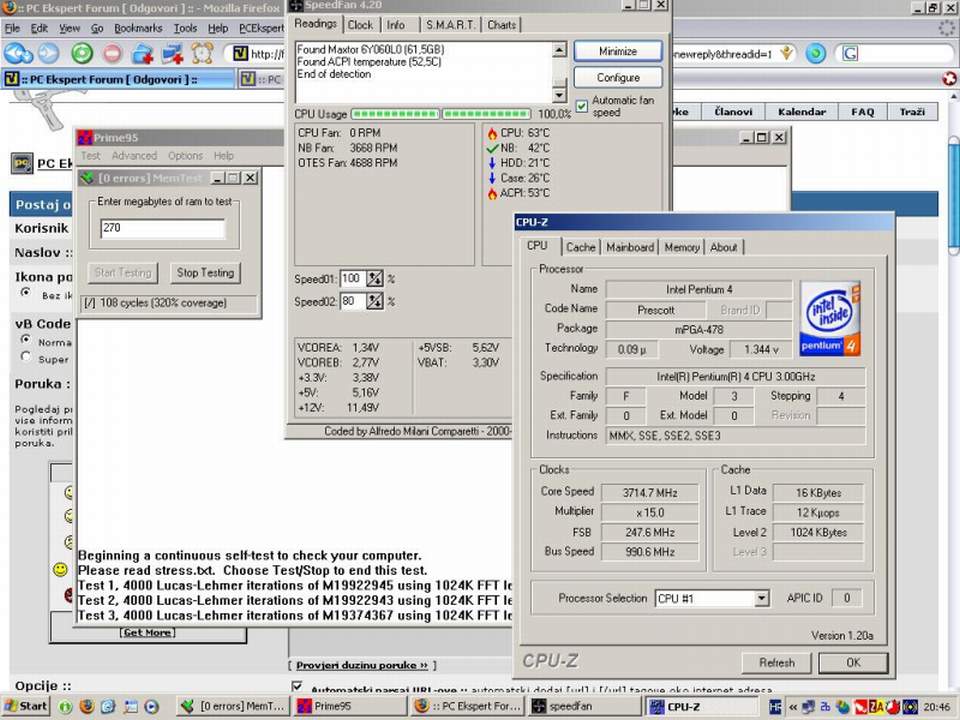960x720 pixels.
Task: Select the 'Normal' vB Code radio button
Action: [25, 339]
